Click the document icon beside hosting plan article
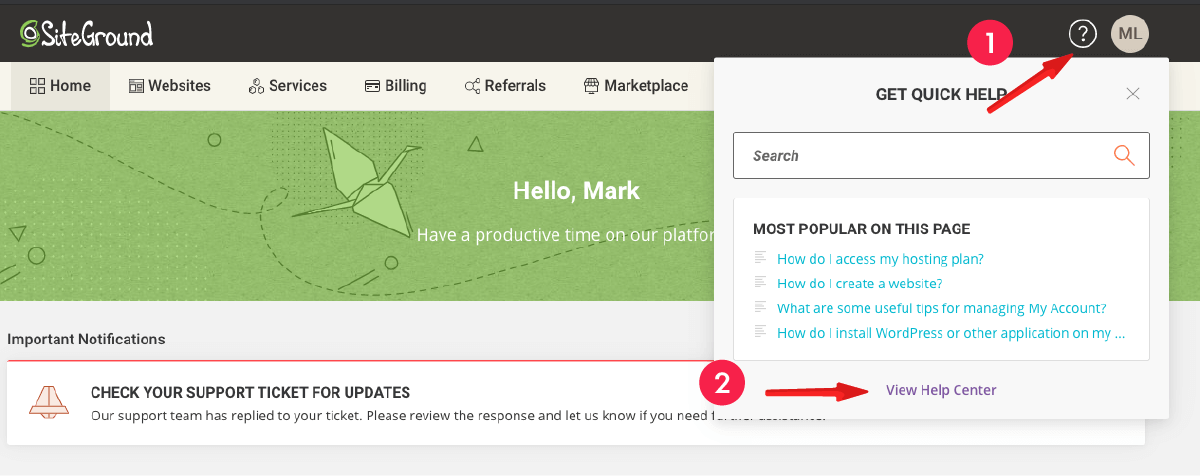Viewport: 1200px width, 476px height. 761,258
